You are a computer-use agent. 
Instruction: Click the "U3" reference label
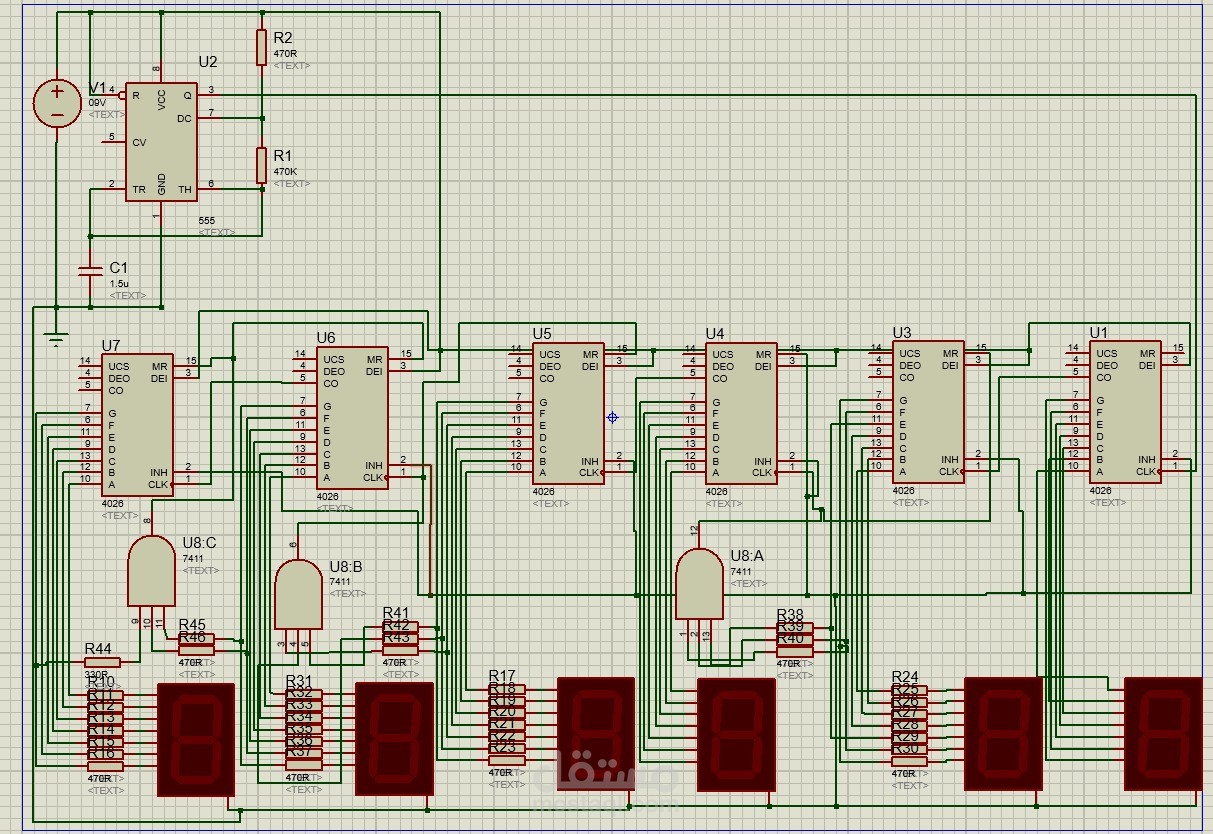tap(902, 332)
